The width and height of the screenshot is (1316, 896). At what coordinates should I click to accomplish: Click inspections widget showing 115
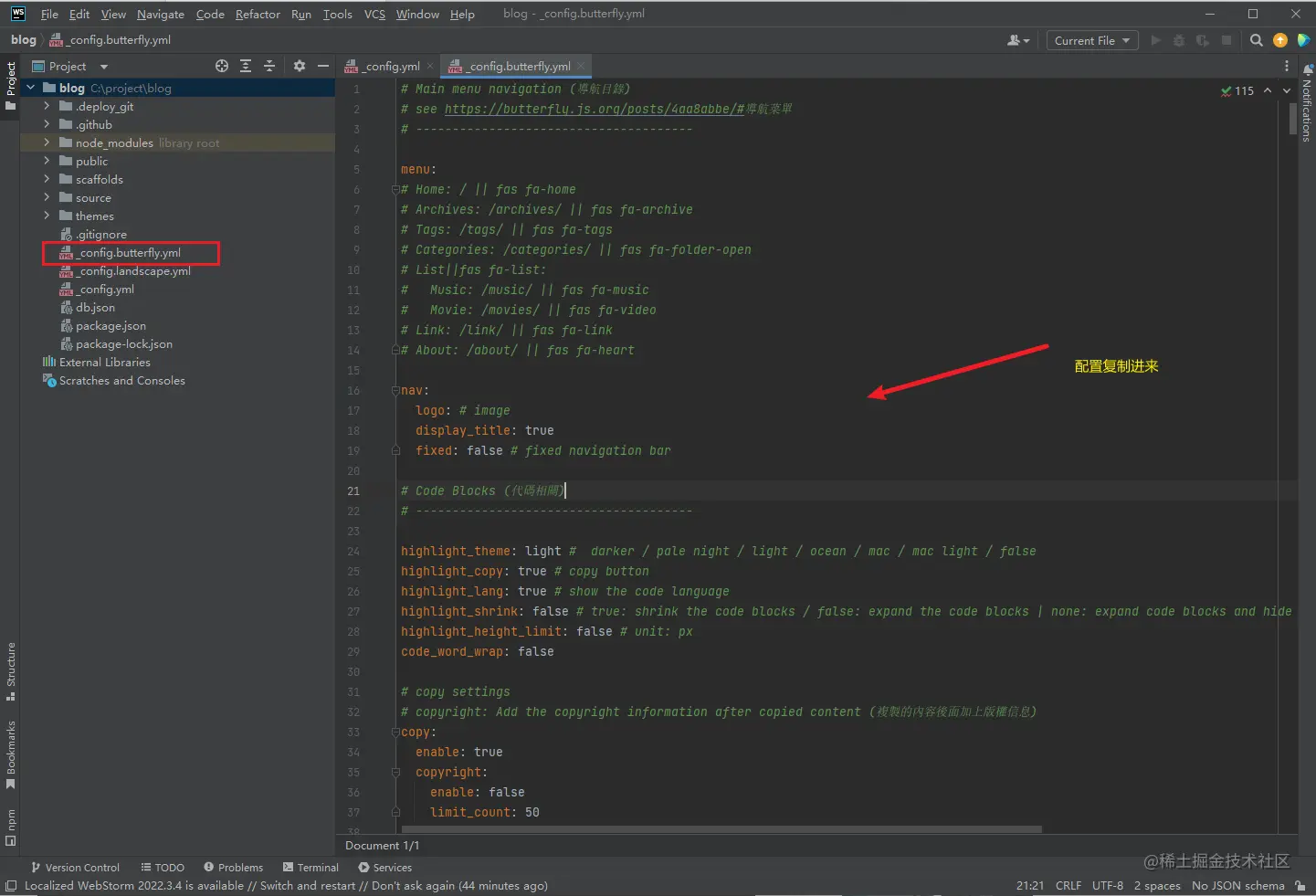(x=1237, y=90)
